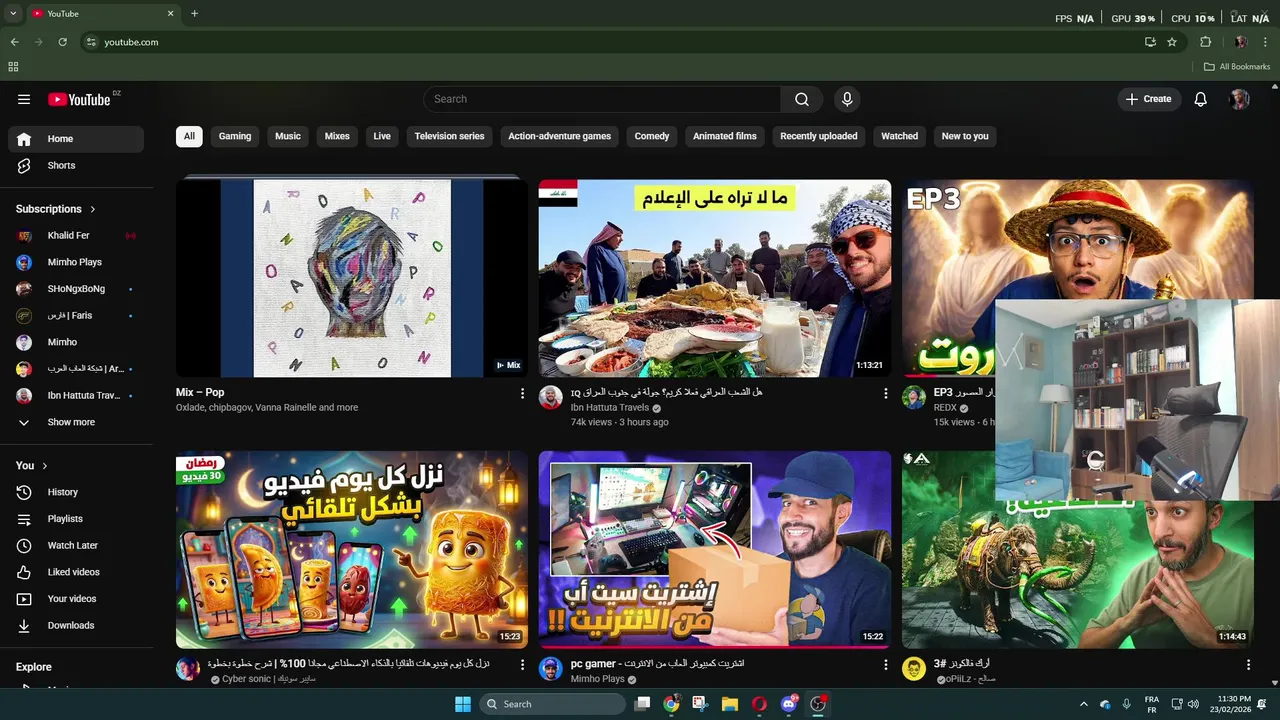Open Your videos page

(x=76, y=599)
